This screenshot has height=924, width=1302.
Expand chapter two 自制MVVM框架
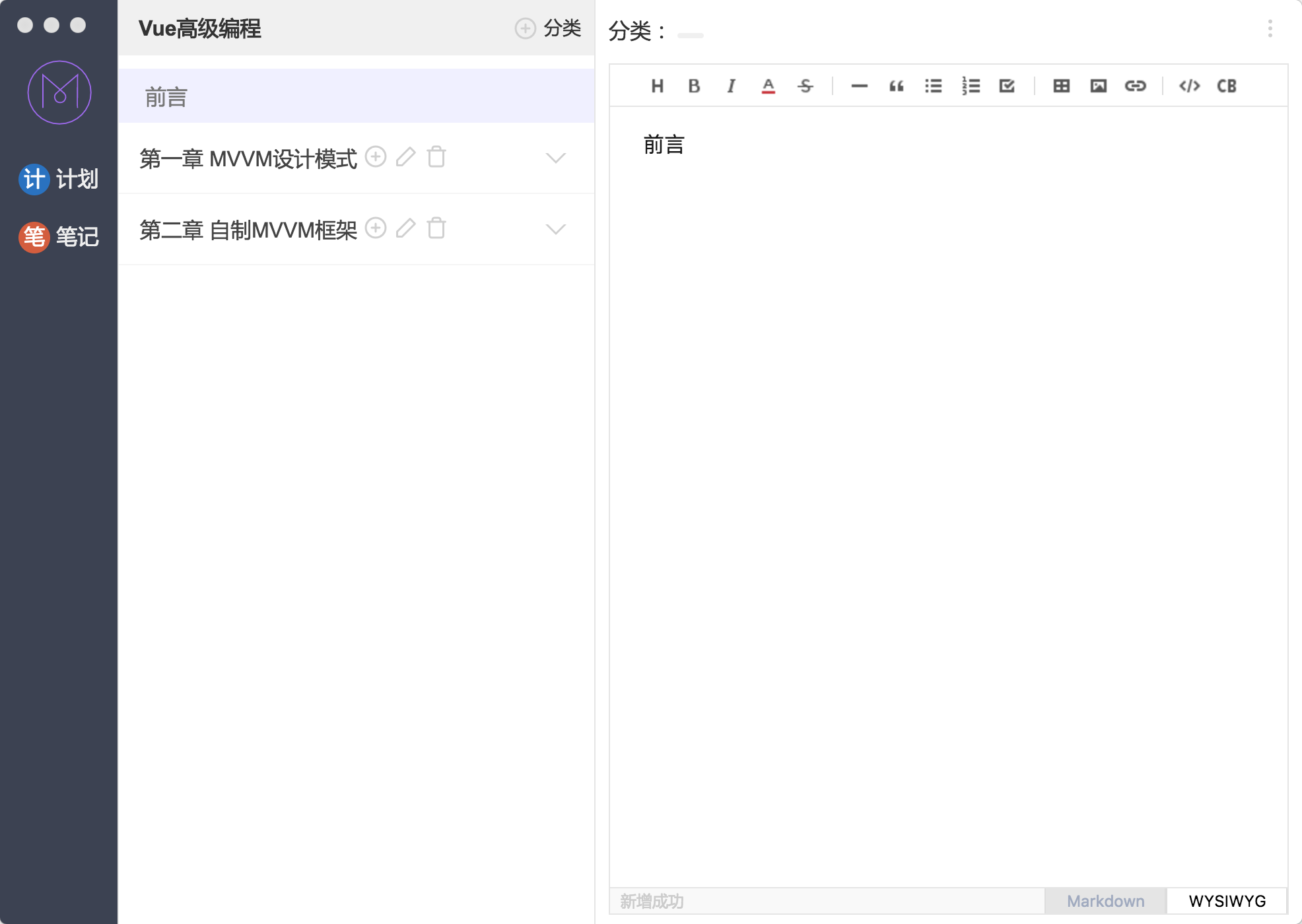556,230
